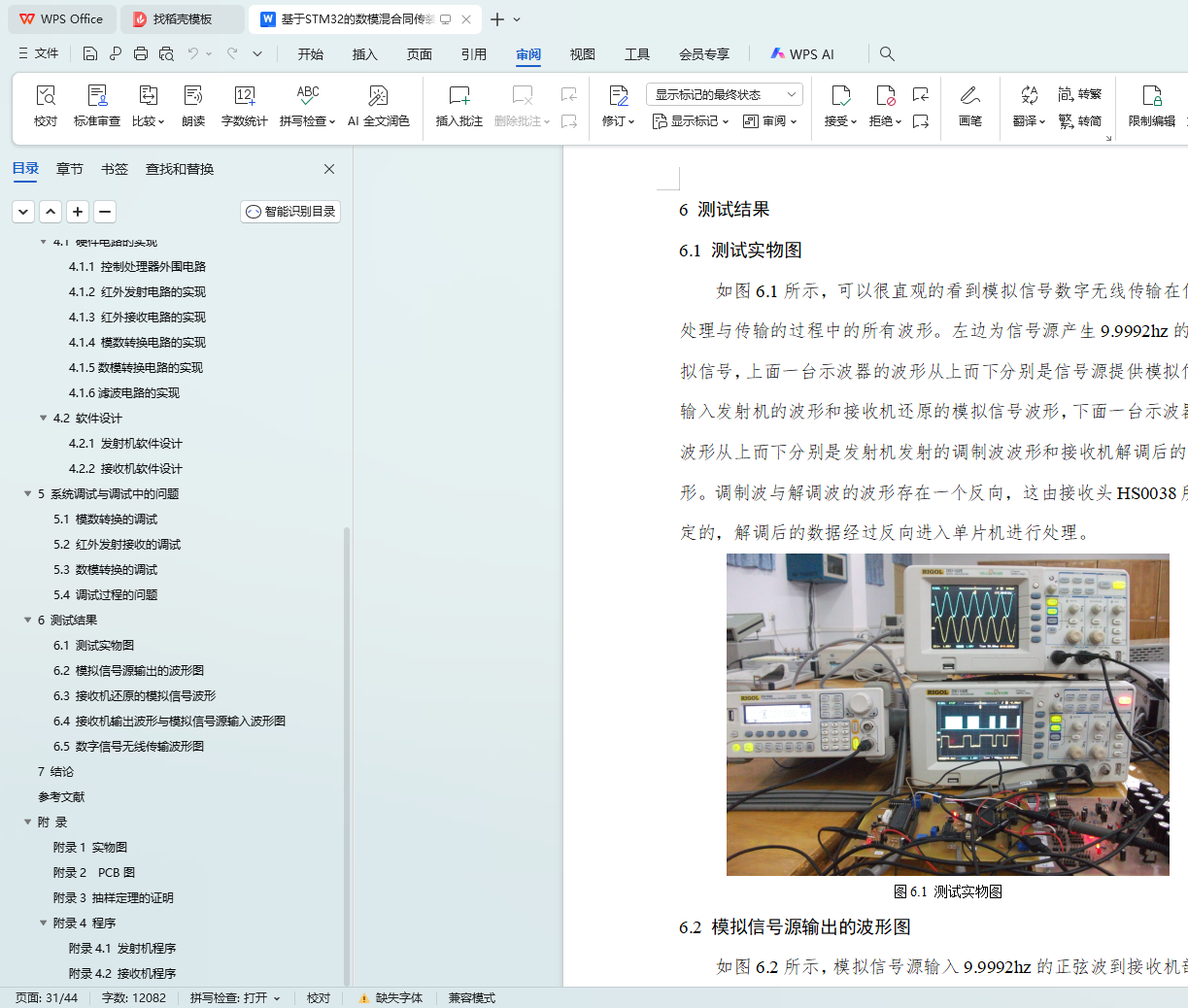Image resolution: width=1188 pixels, height=1008 pixels.
Task: Click the 拒绝 reject change icon
Action: click(885, 95)
